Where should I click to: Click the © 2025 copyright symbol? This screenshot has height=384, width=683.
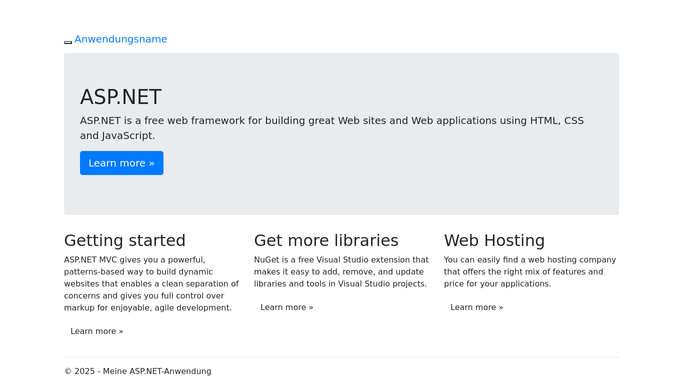click(x=68, y=371)
